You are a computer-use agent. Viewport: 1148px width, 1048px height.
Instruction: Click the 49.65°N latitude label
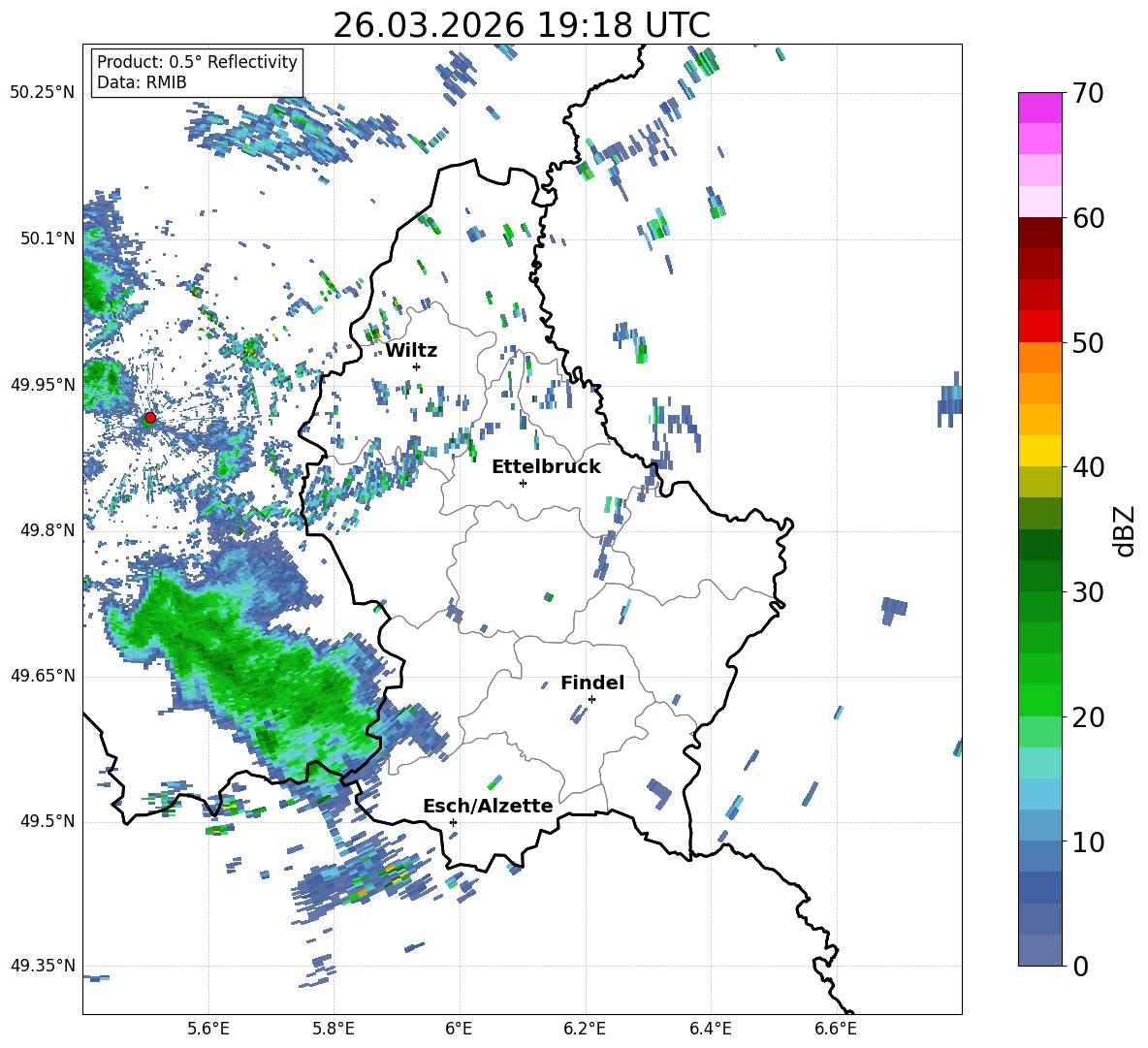click(x=43, y=676)
